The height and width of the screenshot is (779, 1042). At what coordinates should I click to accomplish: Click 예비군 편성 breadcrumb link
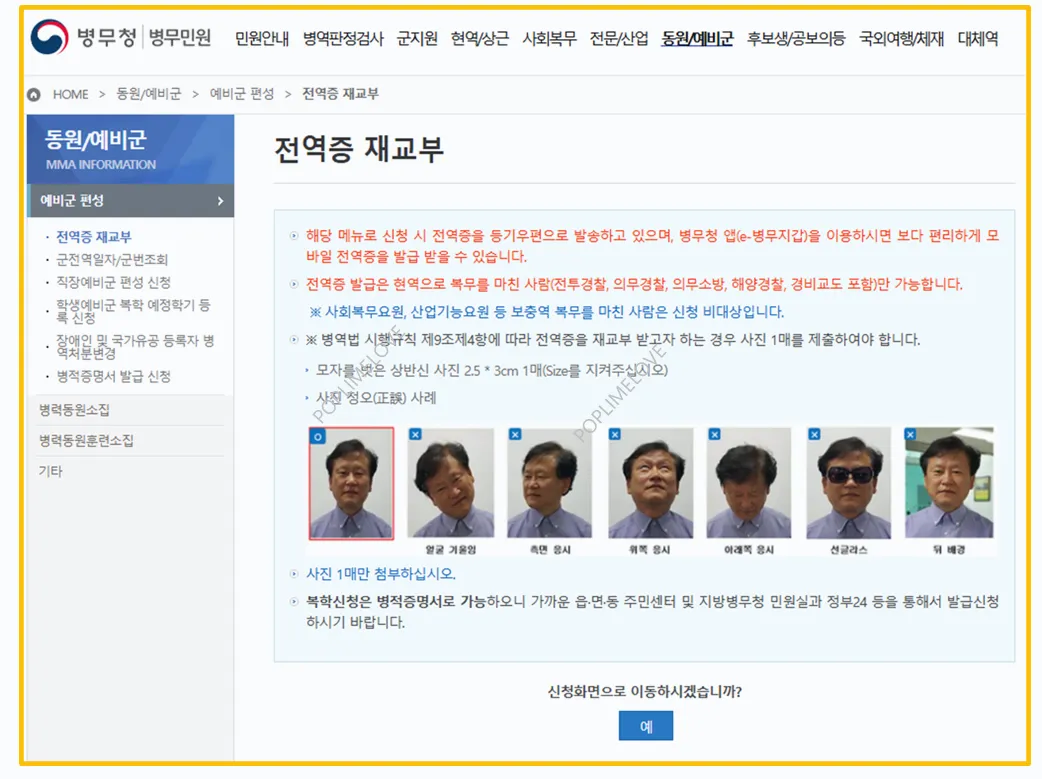point(242,94)
